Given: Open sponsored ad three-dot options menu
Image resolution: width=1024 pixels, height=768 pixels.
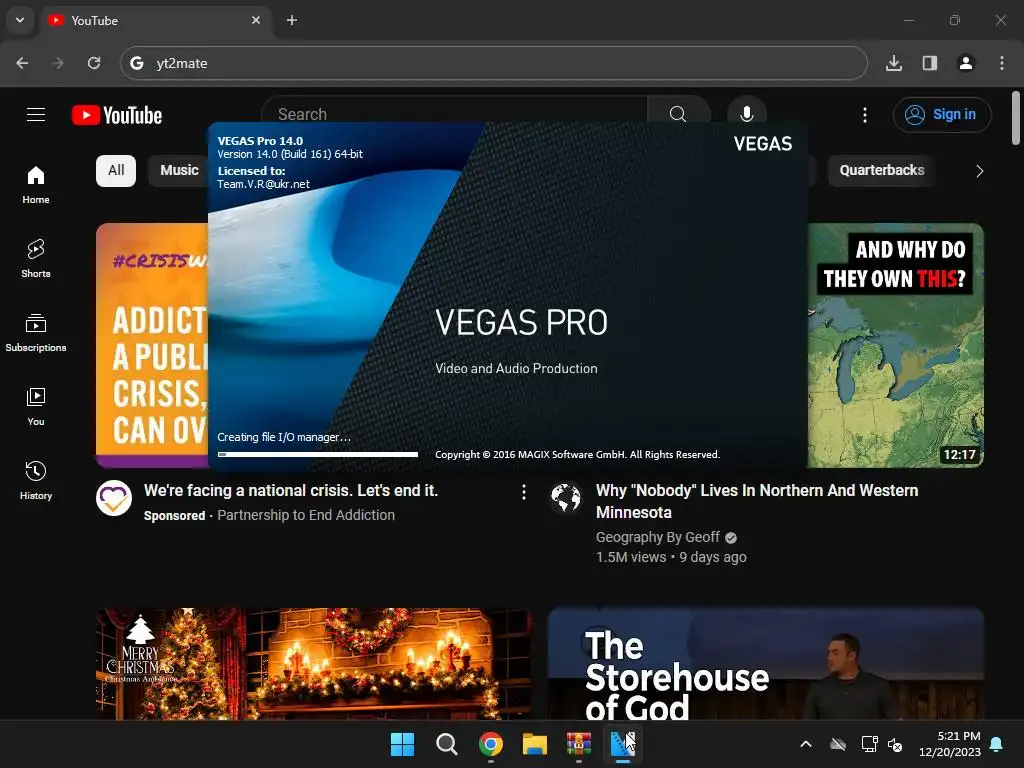Looking at the screenshot, I should click(x=524, y=492).
